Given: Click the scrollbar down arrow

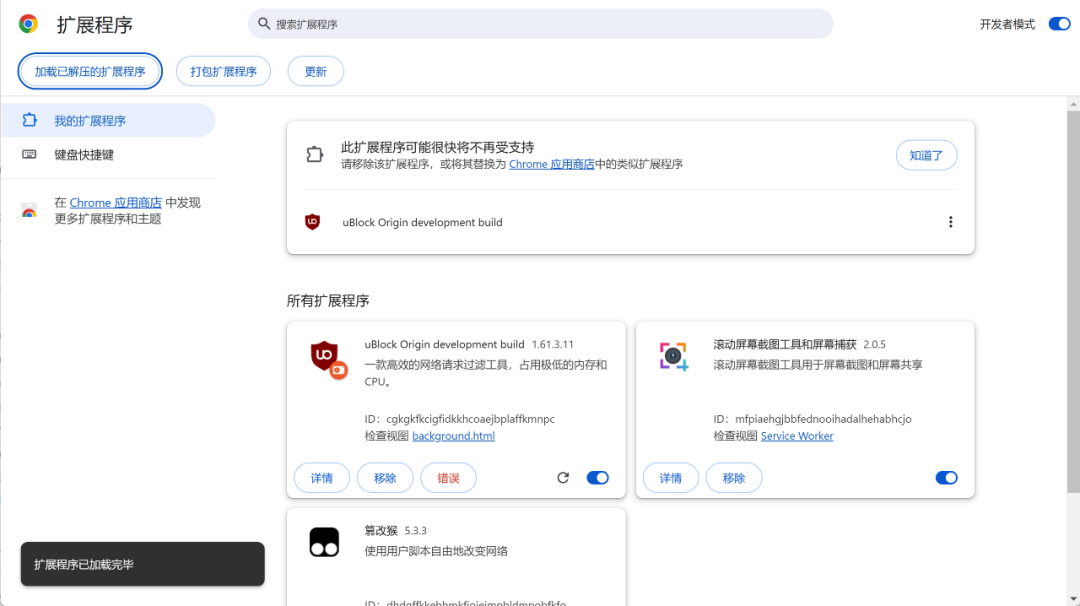Looking at the screenshot, I should pyautogui.click(x=1073, y=599).
